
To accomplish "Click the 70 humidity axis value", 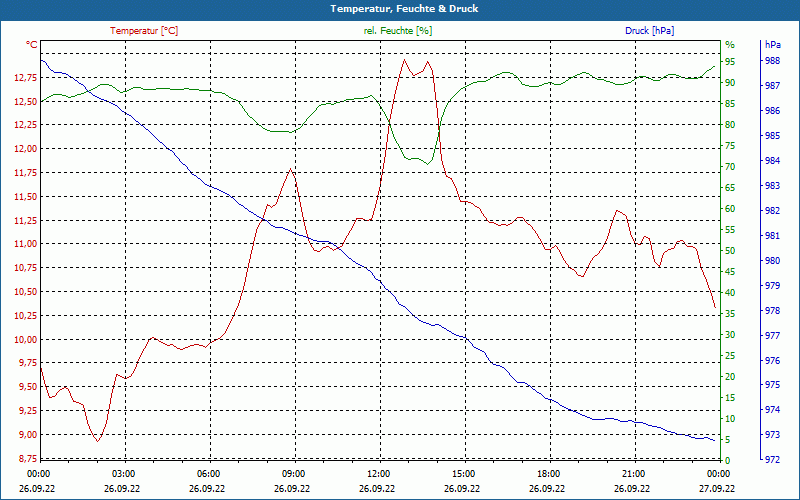I will coord(730,167).
